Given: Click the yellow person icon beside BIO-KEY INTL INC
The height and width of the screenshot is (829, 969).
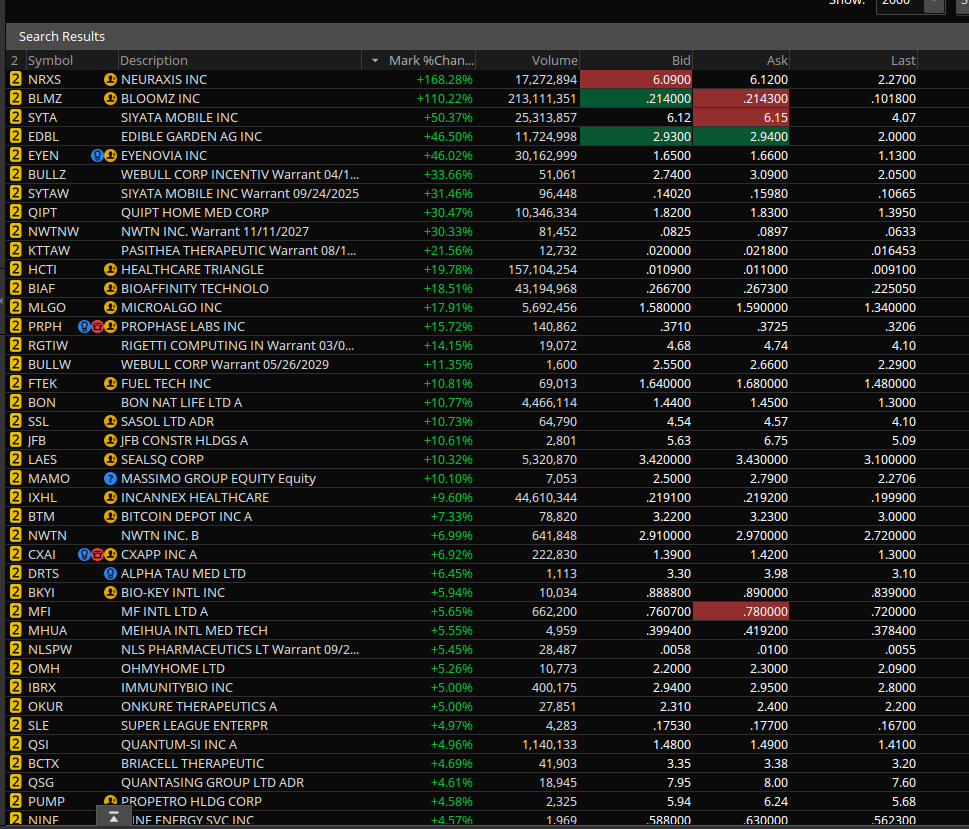Looking at the screenshot, I should 110,592.
